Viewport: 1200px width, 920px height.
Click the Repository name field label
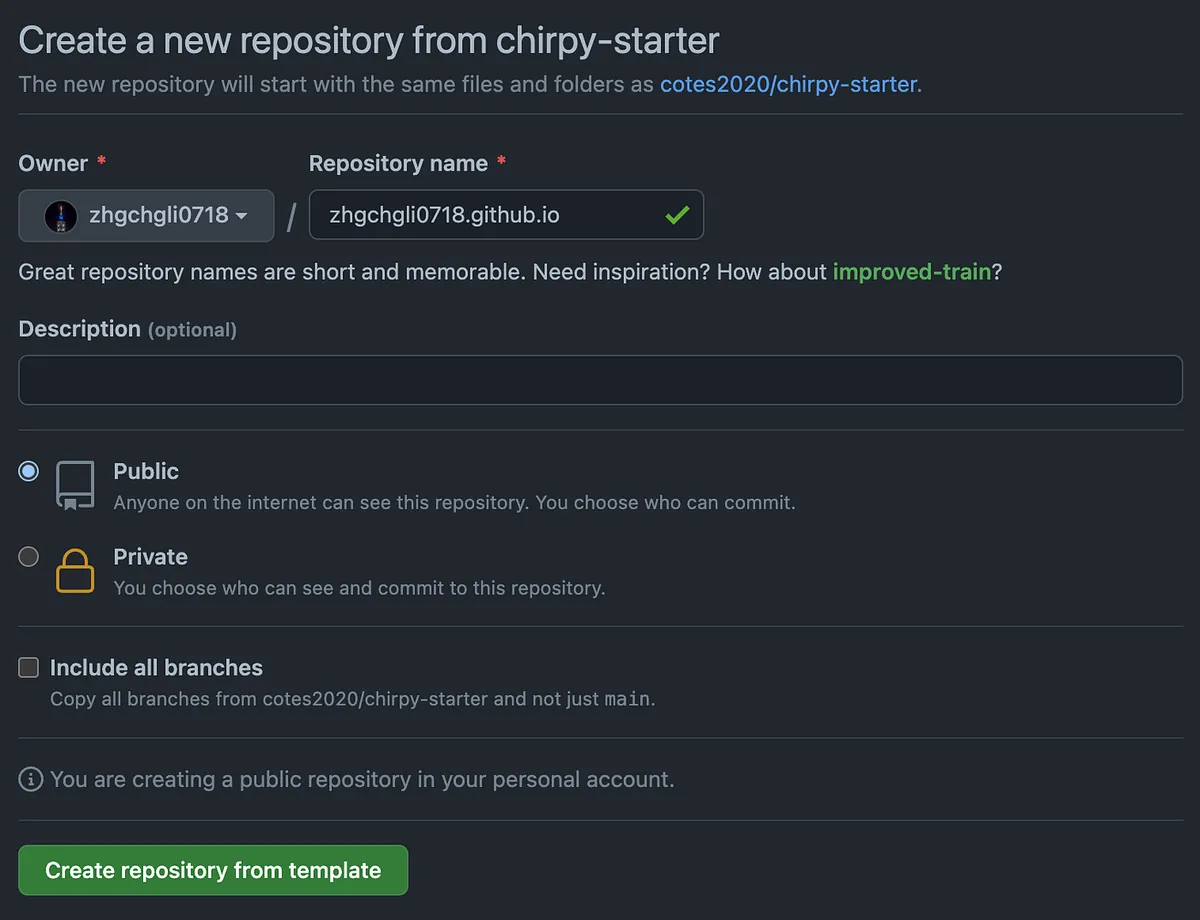click(x=398, y=164)
